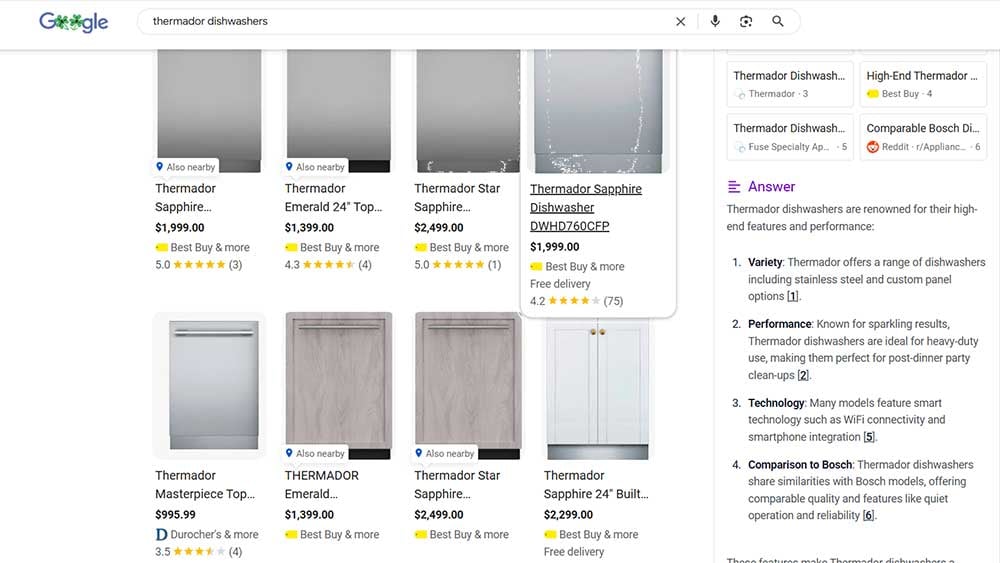
Task: Click 'Best Buy & more' under Sapphire 24" Built
Action: click(598, 534)
